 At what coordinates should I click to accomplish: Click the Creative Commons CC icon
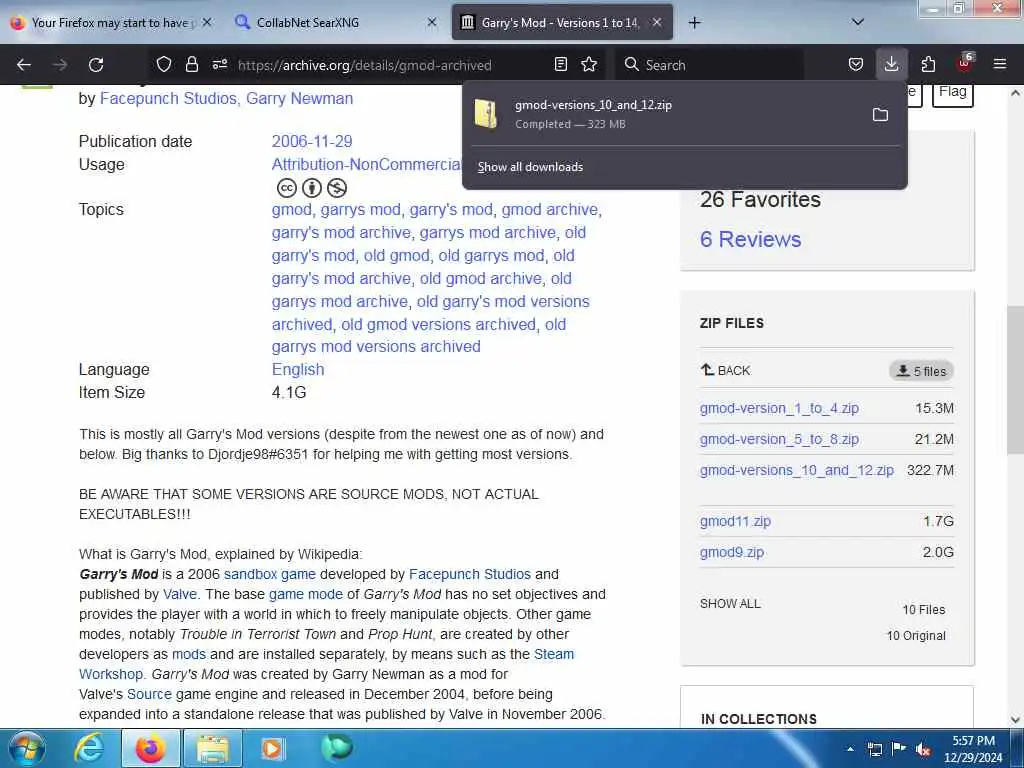[287, 188]
